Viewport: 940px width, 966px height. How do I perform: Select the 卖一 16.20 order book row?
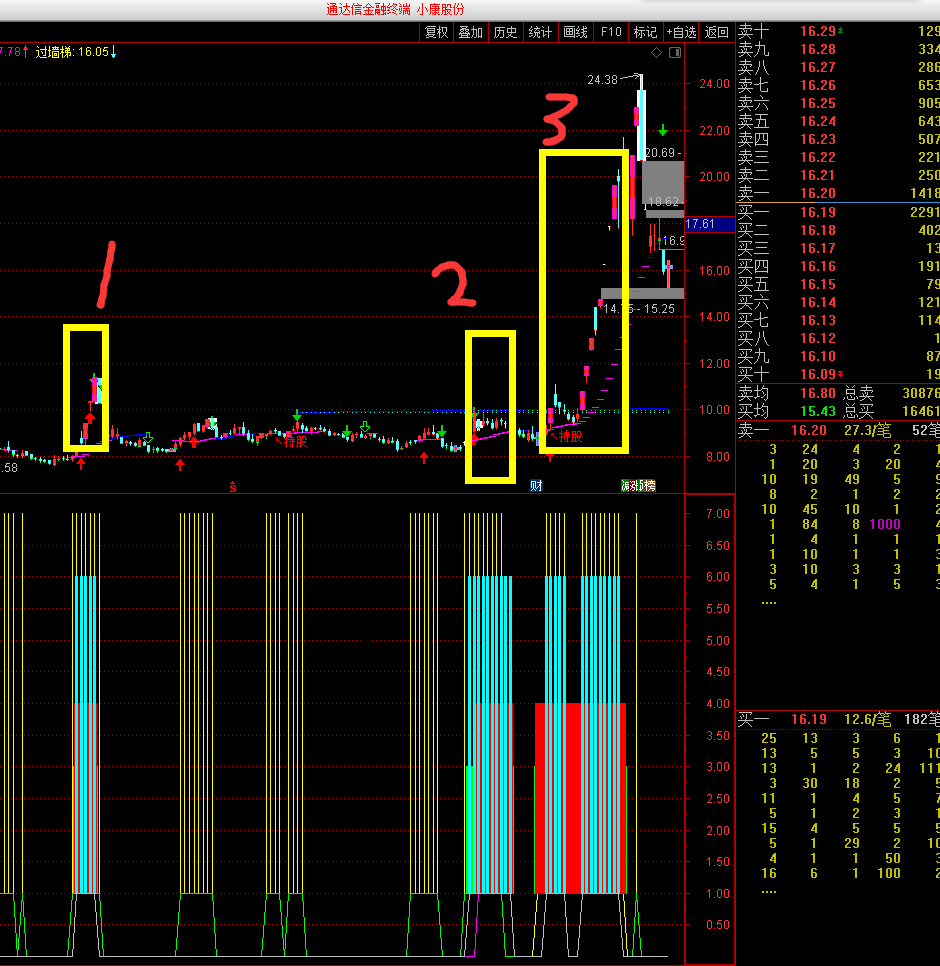pyautogui.click(x=838, y=193)
